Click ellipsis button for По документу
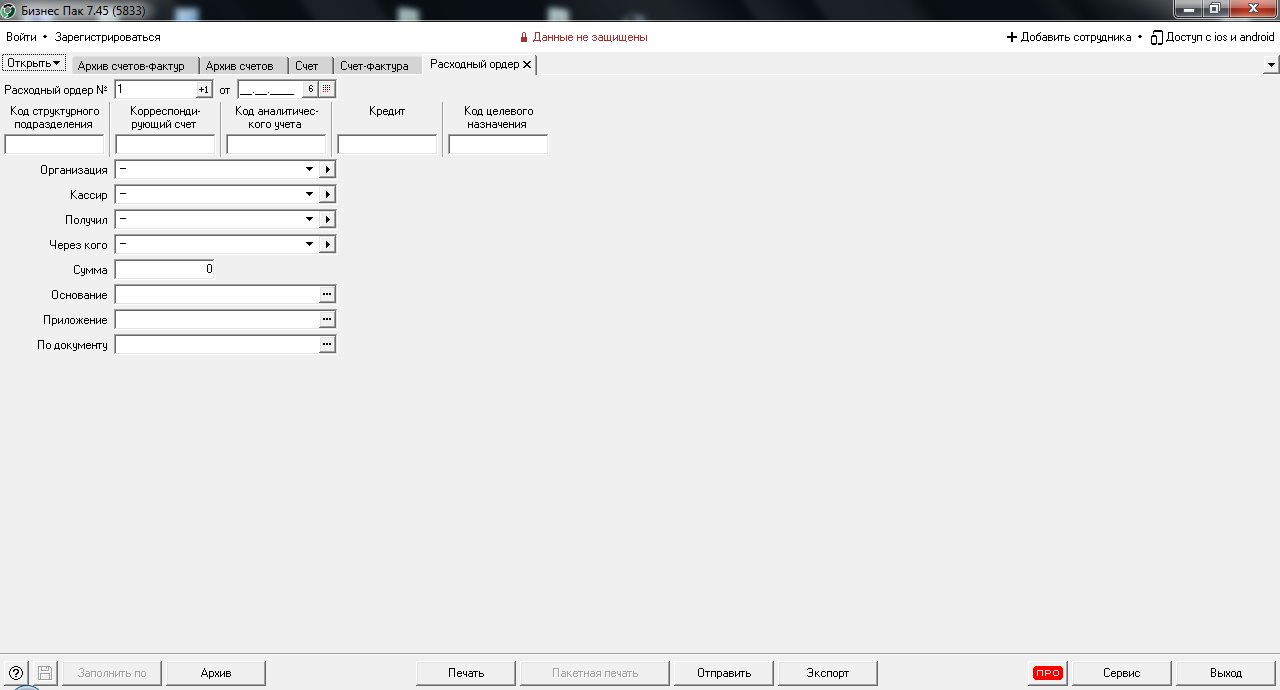 327,344
